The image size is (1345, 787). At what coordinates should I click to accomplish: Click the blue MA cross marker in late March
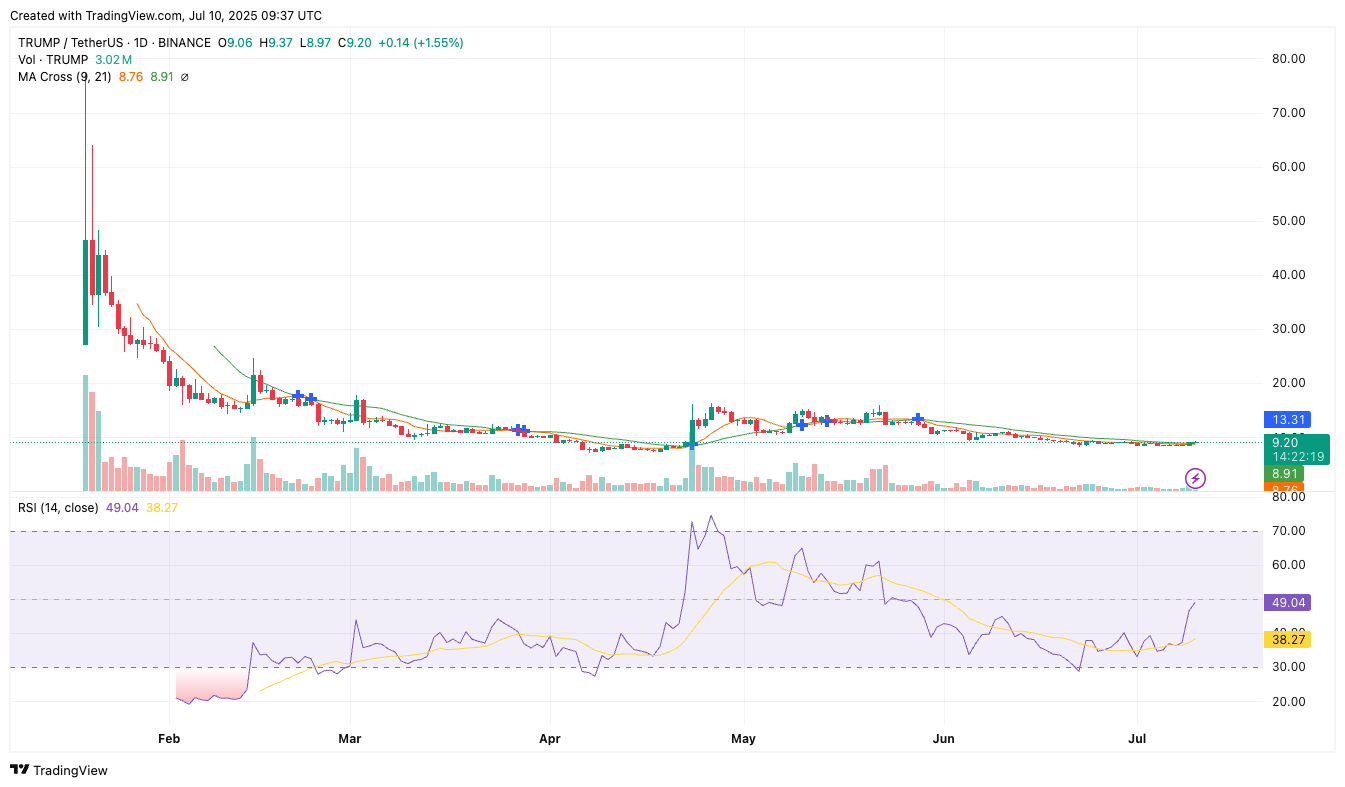tap(520, 429)
